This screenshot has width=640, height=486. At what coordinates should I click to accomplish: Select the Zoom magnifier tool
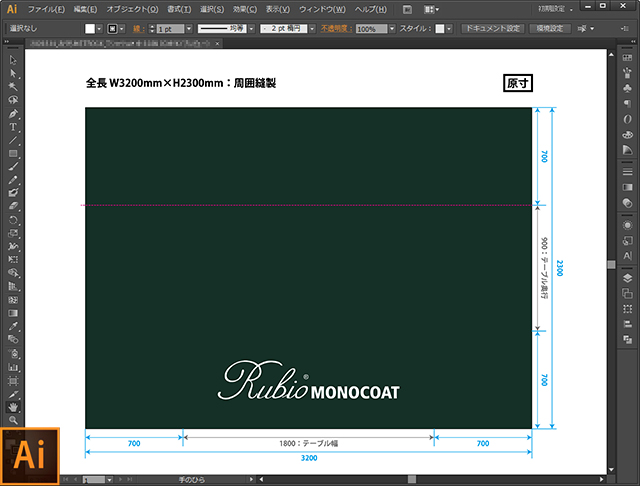[x=13, y=420]
